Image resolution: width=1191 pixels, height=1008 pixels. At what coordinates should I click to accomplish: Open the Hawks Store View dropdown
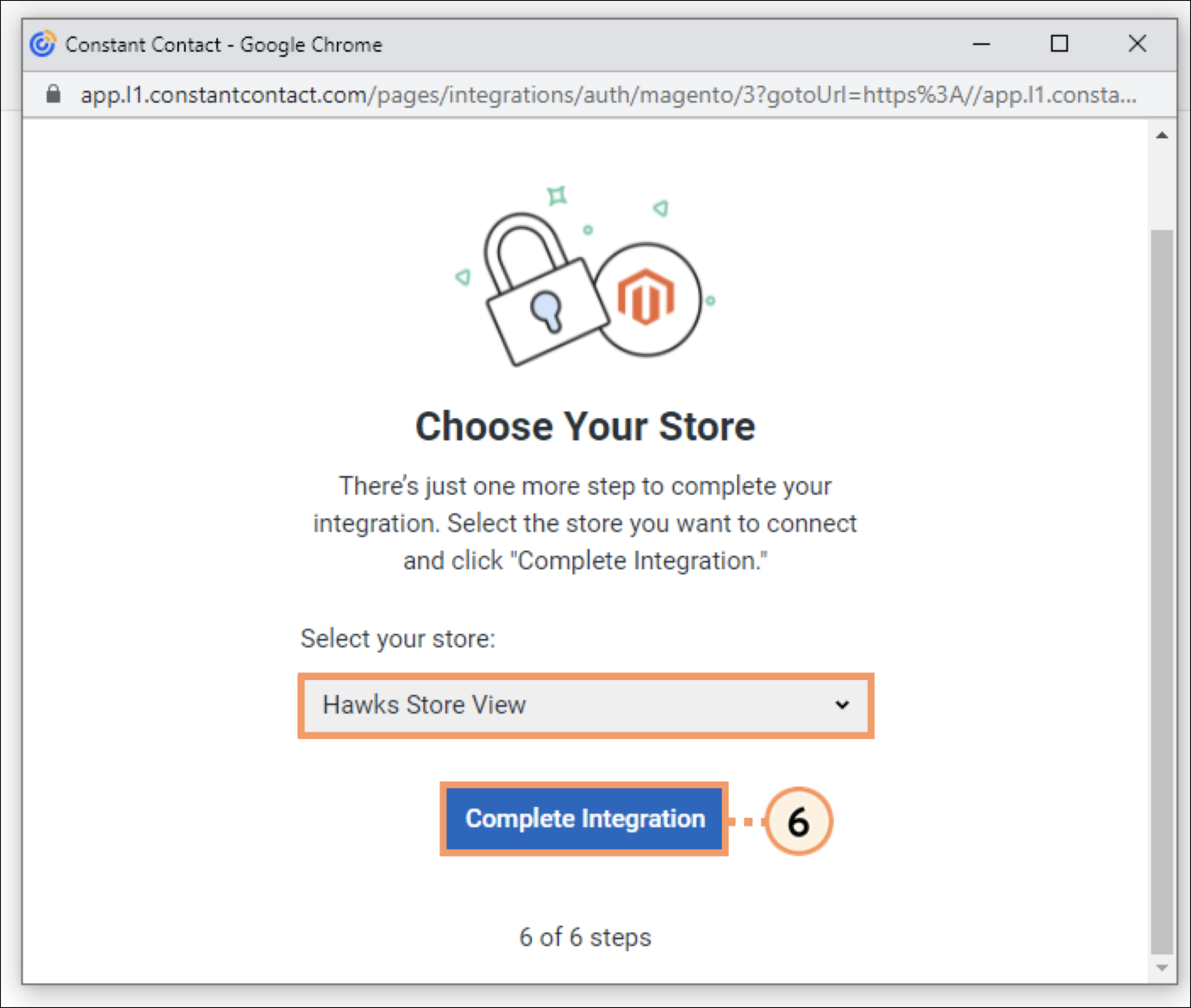coord(586,705)
